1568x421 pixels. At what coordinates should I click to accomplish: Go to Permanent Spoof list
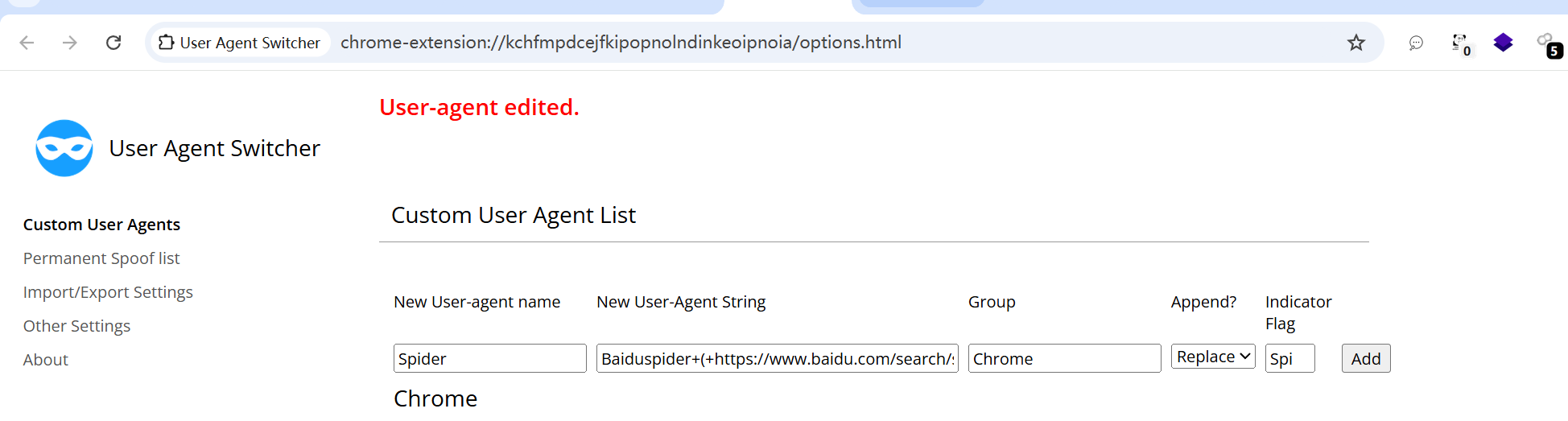[101, 258]
